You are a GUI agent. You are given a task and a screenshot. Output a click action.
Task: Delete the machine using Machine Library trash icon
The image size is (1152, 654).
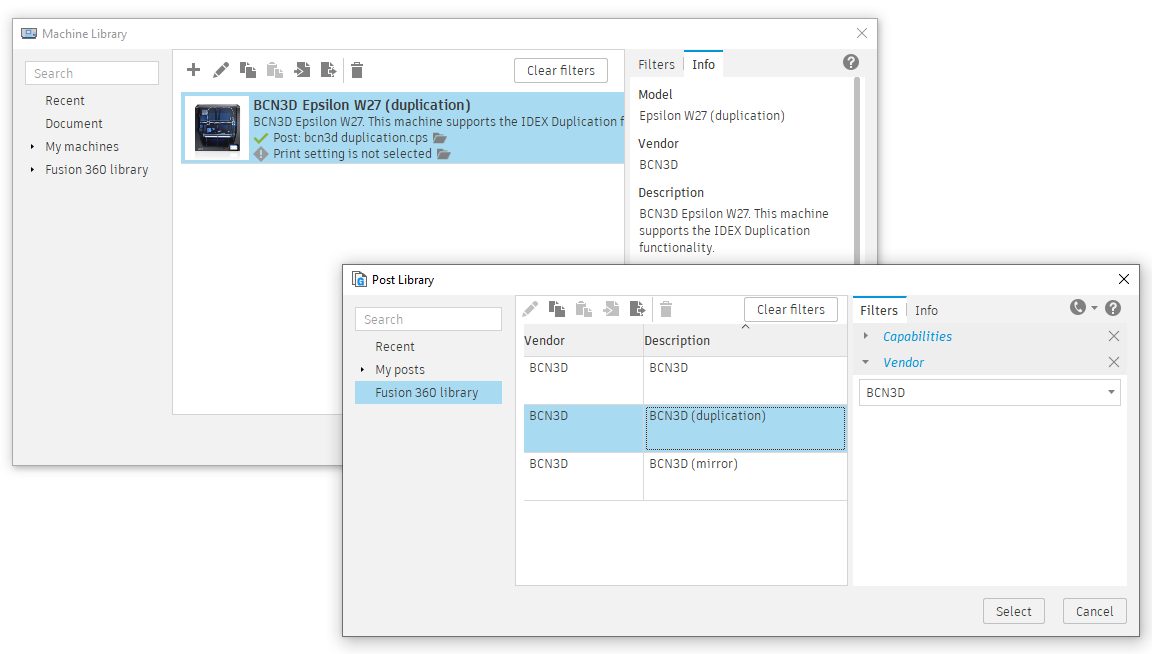tap(357, 70)
